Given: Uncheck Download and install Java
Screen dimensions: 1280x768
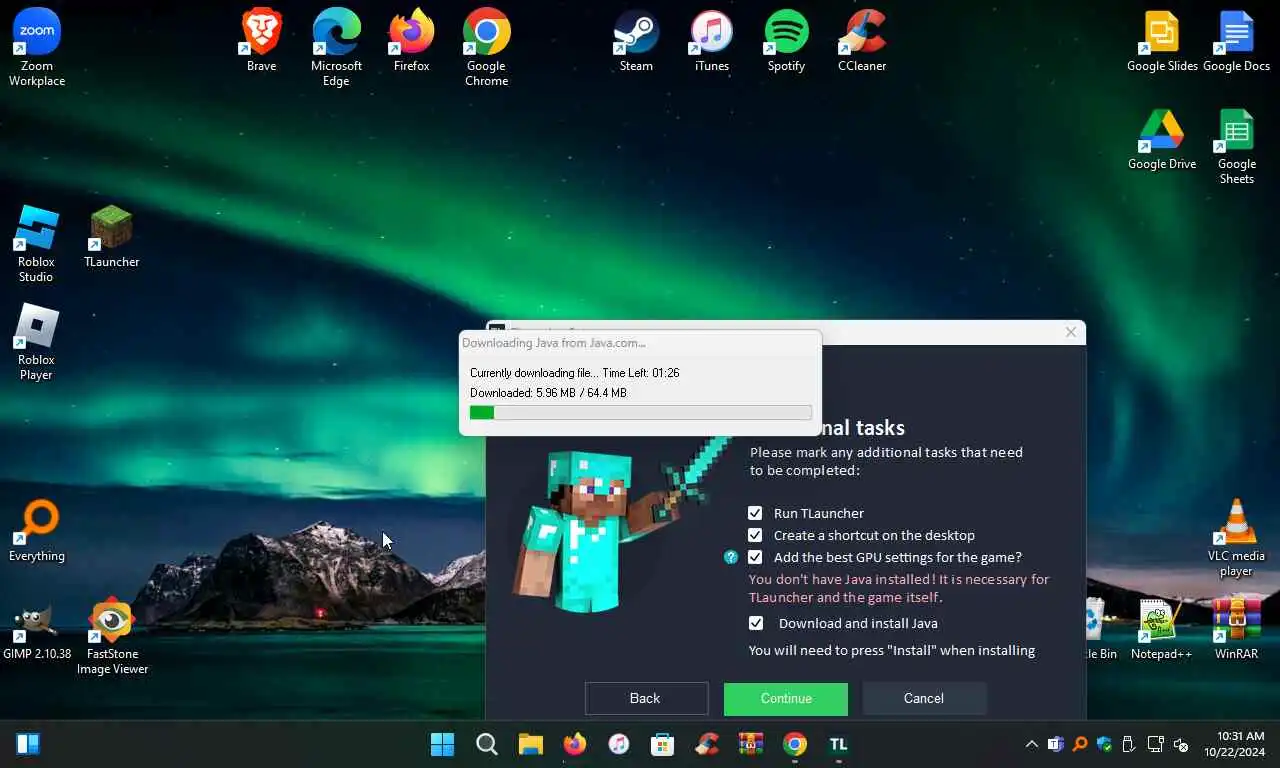Looking at the screenshot, I should tap(756, 623).
